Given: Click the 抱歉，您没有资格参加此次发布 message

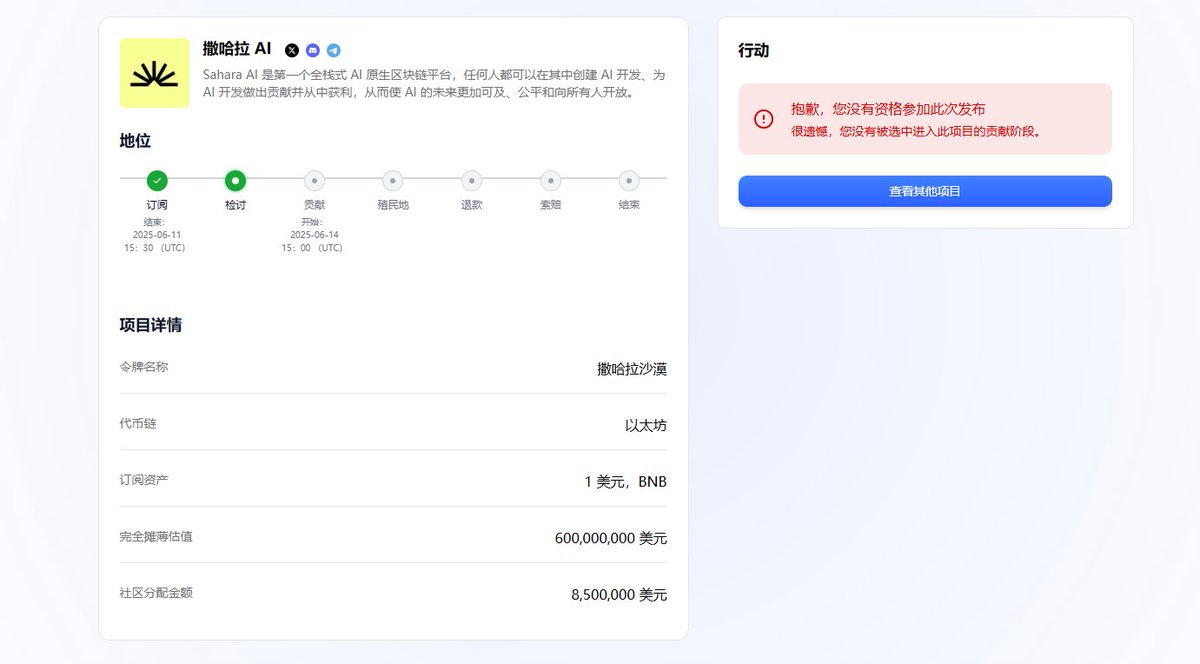Looking at the screenshot, I should coord(888,109).
